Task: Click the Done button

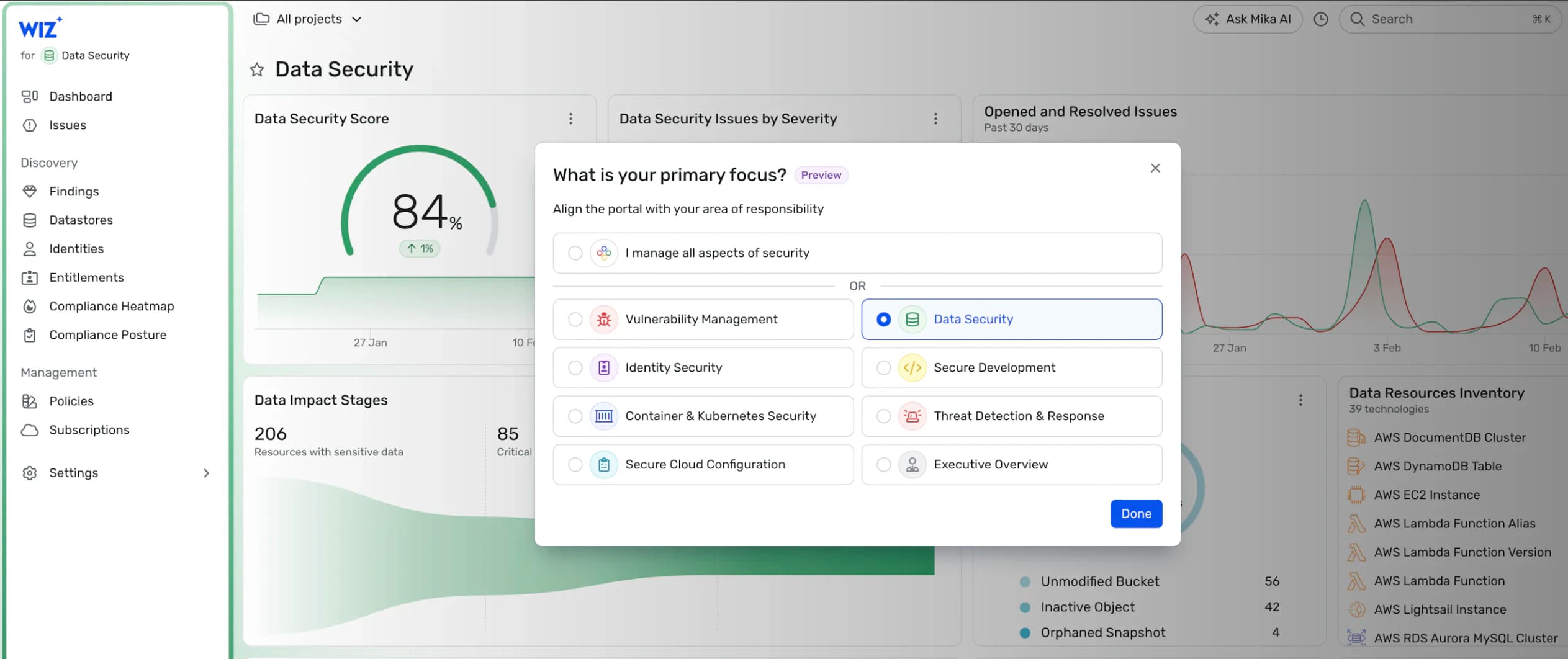Action: coord(1136,514)
